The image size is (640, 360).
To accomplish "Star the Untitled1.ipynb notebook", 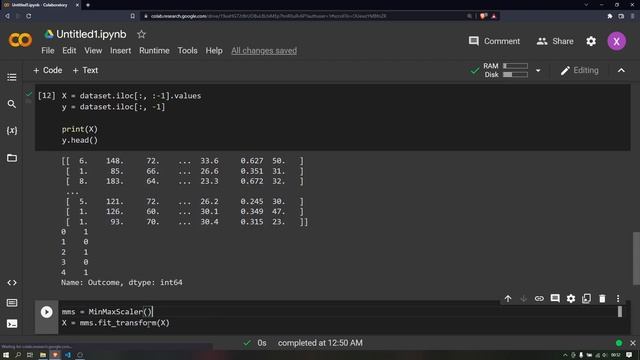I will click(x=141, y=34).
